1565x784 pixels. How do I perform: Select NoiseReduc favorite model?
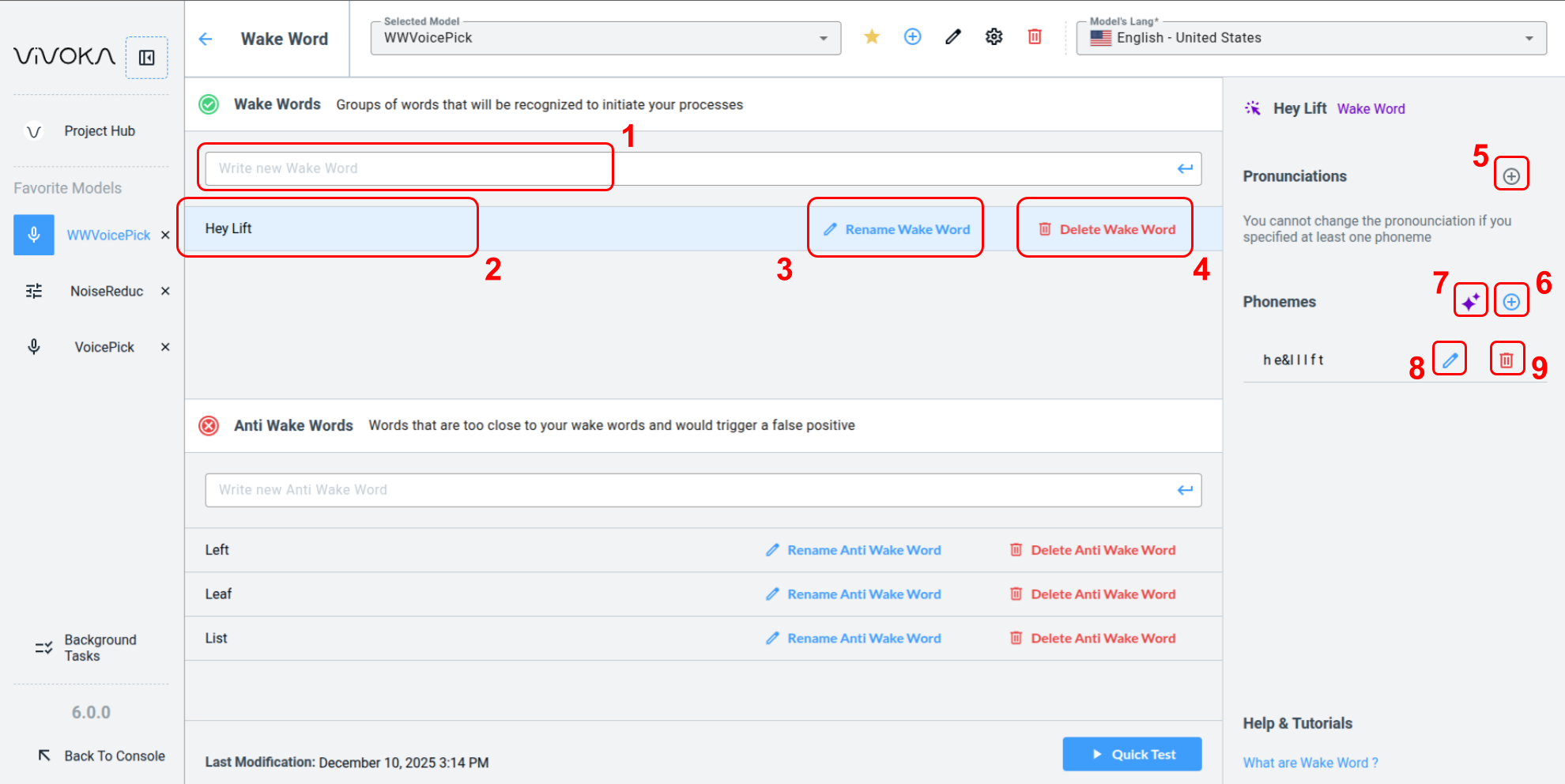[x=106, y=291]
